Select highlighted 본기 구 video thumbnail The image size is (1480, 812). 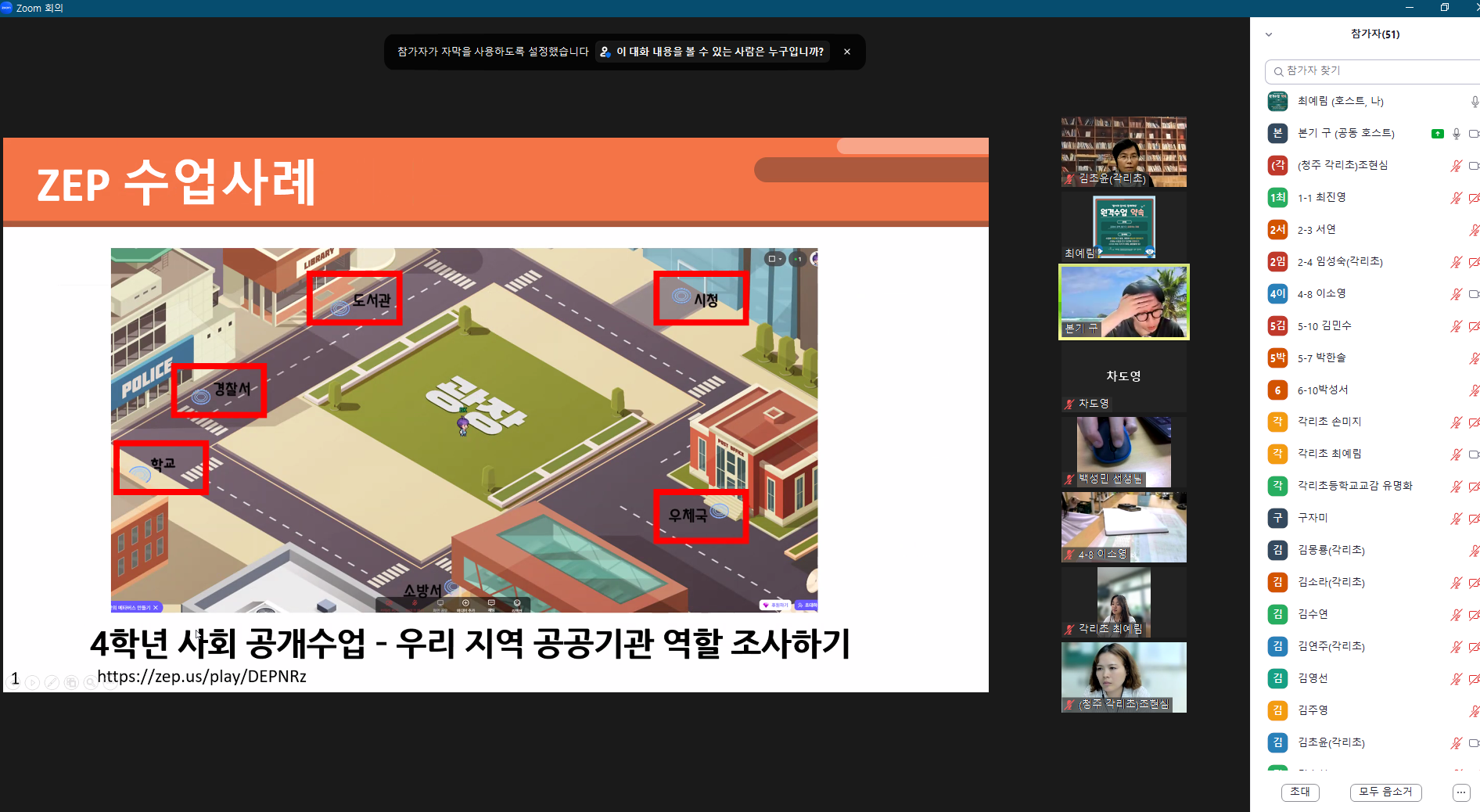1123,302
